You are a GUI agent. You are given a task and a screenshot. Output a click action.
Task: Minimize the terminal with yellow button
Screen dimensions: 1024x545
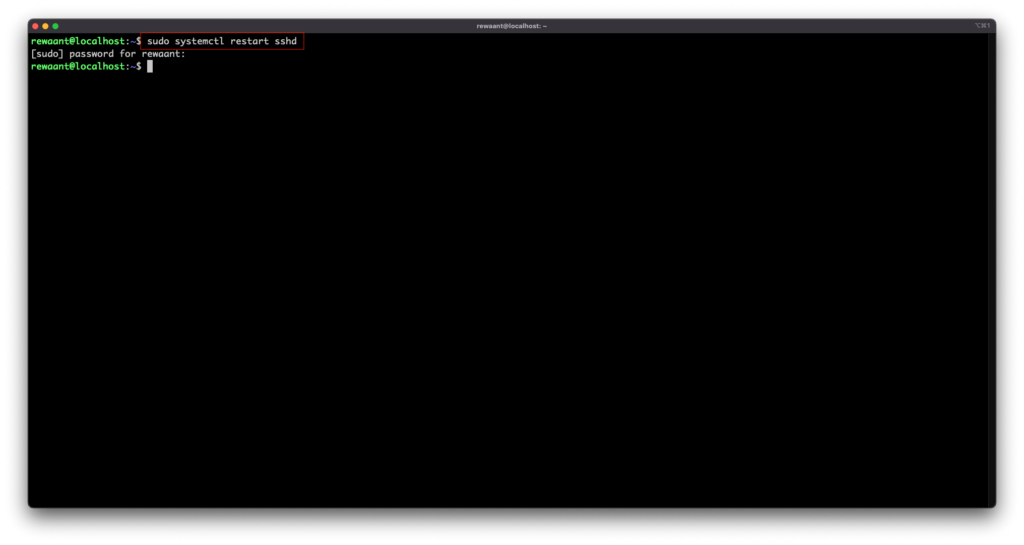[x=45, y=26]
